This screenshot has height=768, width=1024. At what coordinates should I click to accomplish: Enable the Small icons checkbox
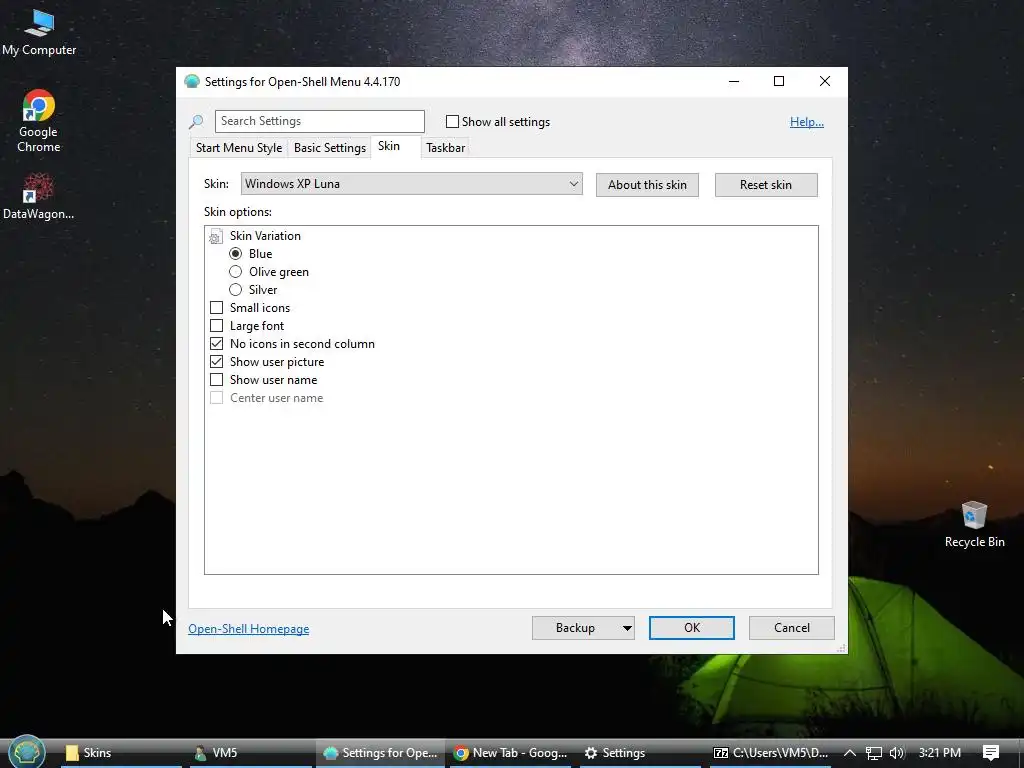coord(216,308)
